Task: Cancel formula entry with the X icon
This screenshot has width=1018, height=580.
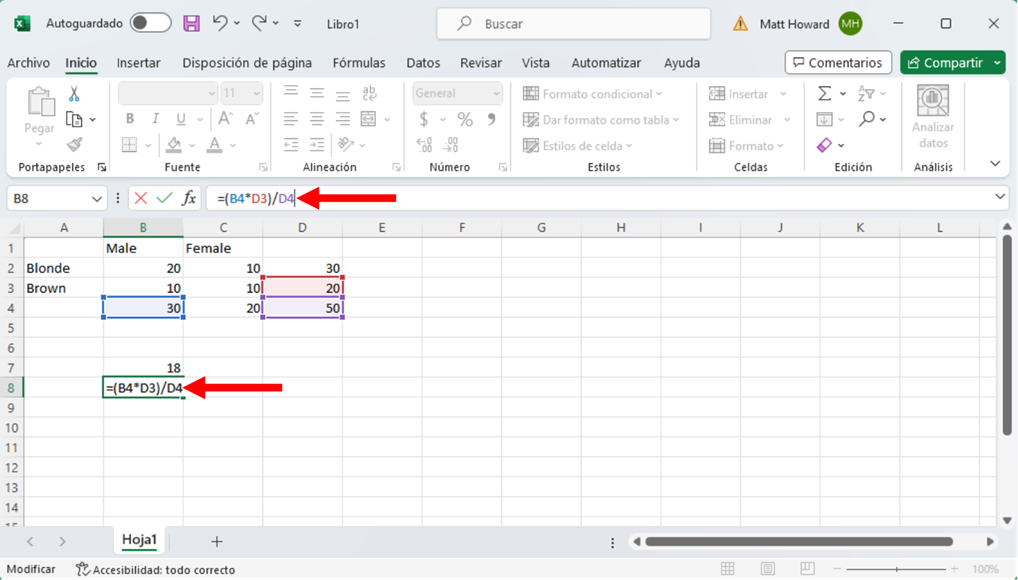Action: click(x=141, y=198)
